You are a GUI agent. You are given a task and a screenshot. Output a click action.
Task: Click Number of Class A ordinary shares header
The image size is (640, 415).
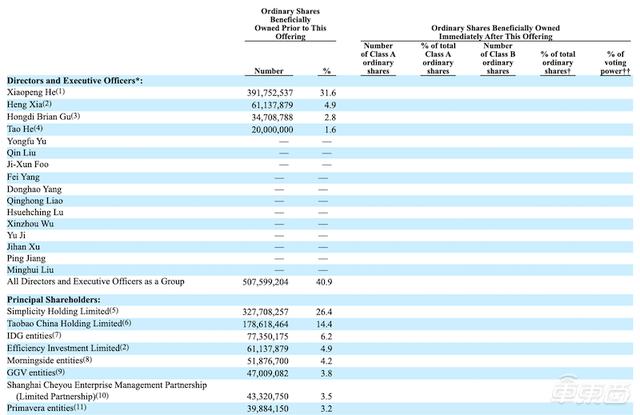[378, 58]
